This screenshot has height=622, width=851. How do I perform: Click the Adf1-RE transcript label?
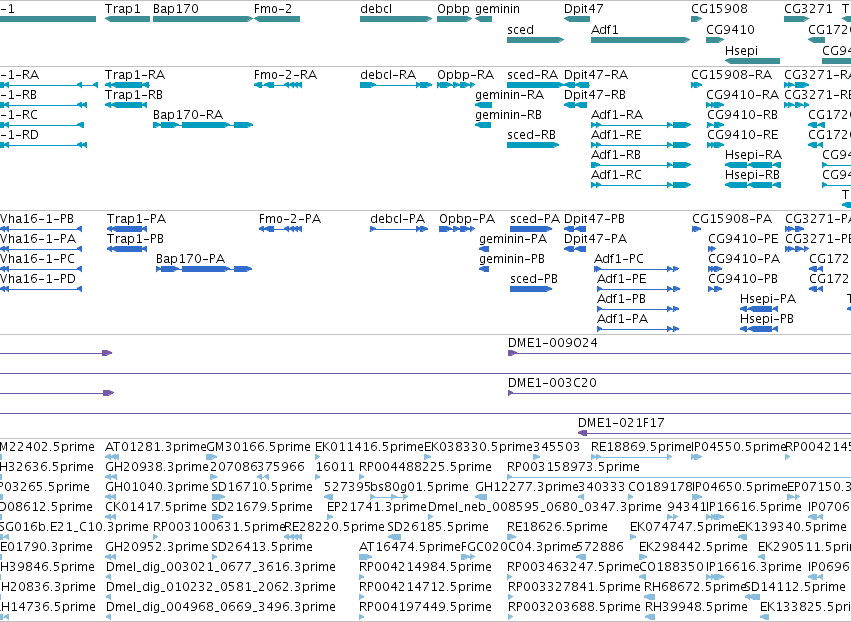(616, 135)
